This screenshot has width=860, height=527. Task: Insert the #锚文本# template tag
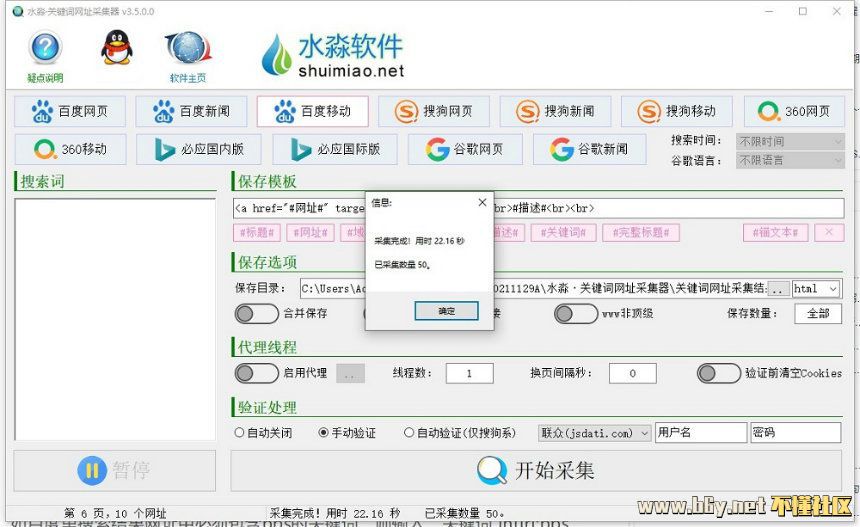[x=775, y=233]
